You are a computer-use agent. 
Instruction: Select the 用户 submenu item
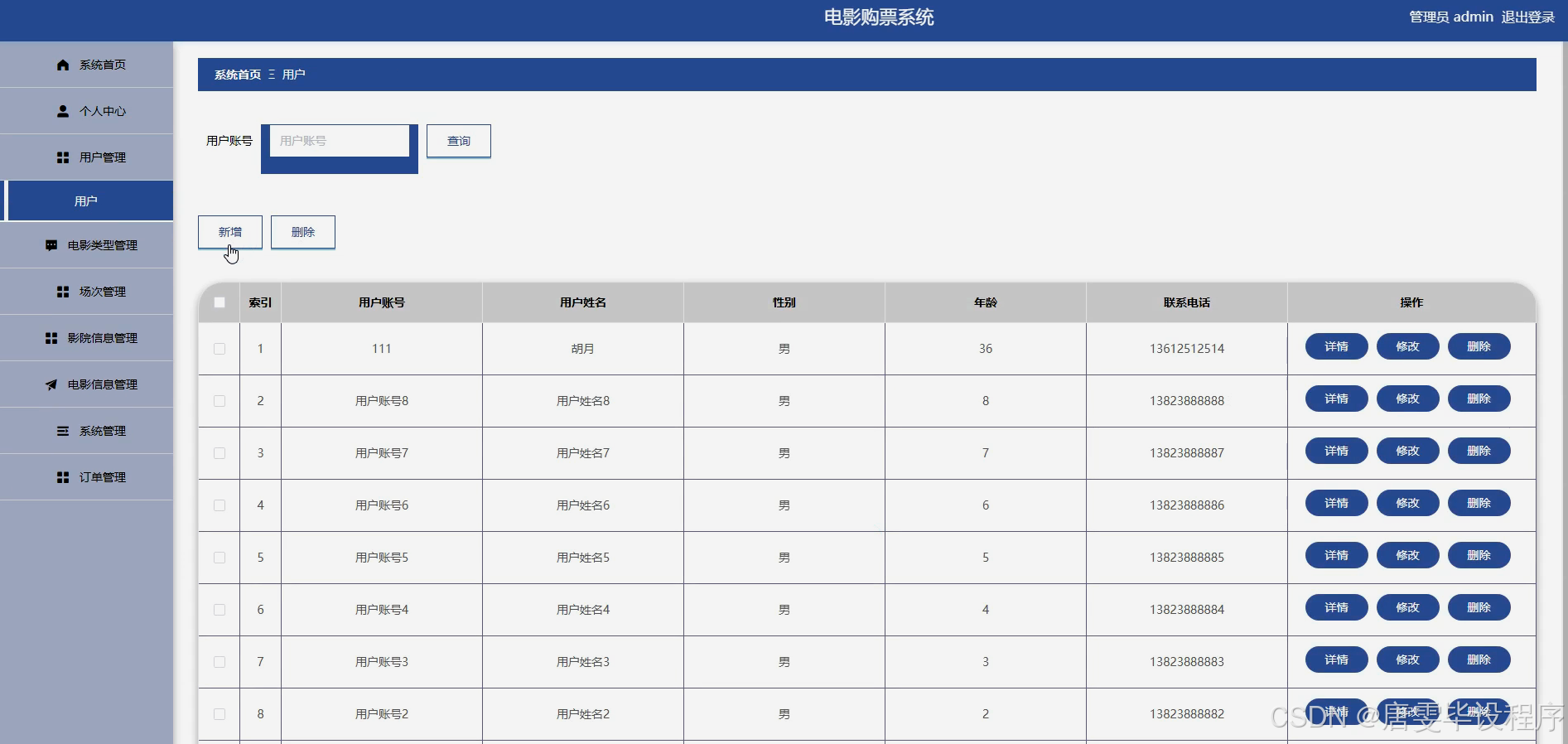87,201
